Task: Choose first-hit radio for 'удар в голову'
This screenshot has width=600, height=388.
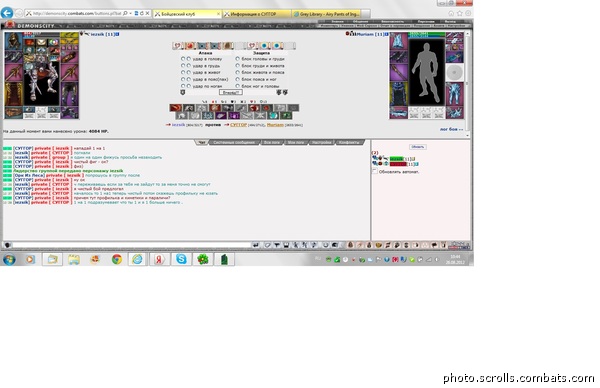Action: (183, 59)
